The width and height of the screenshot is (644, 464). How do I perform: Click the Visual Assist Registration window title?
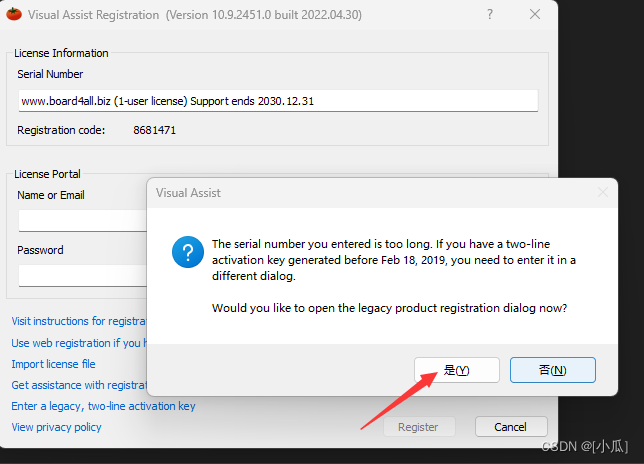point(195,15)
